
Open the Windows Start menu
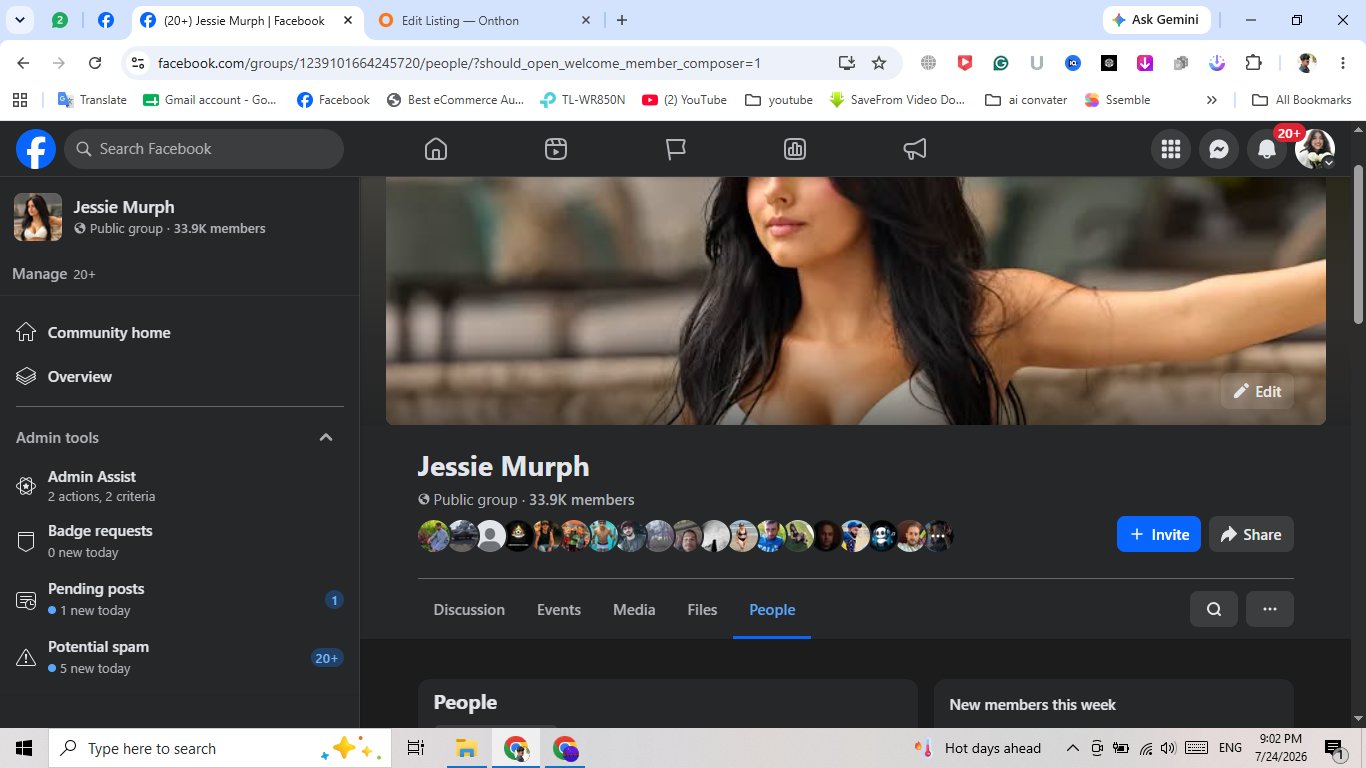(x=24, y=748)
